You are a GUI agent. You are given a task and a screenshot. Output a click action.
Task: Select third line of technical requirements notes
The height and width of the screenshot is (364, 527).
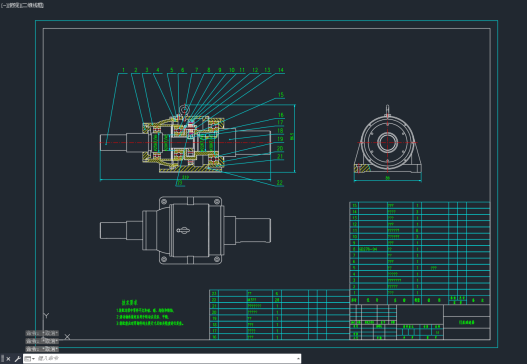(x=150, y=323)
